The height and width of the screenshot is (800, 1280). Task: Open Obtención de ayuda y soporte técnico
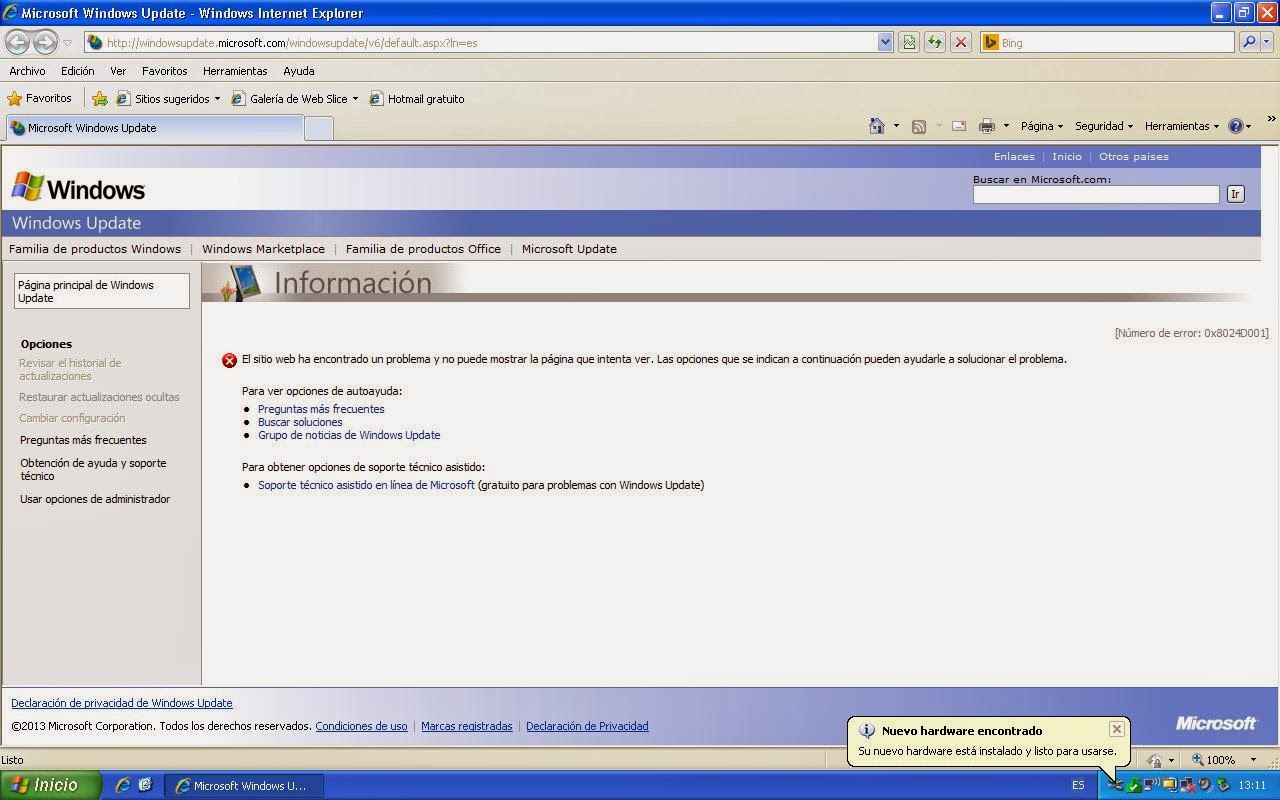click(x=93, y=469)
